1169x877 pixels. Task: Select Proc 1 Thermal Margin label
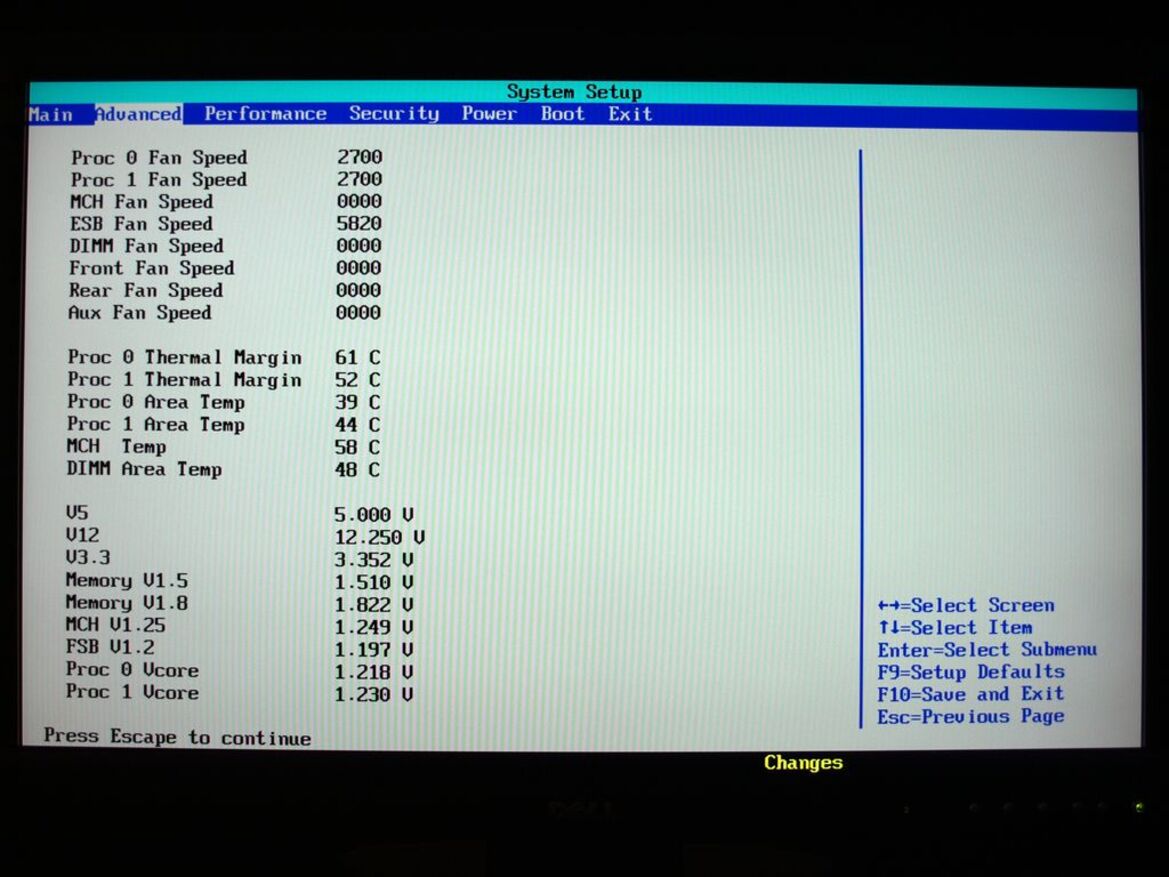coord(185,380)
